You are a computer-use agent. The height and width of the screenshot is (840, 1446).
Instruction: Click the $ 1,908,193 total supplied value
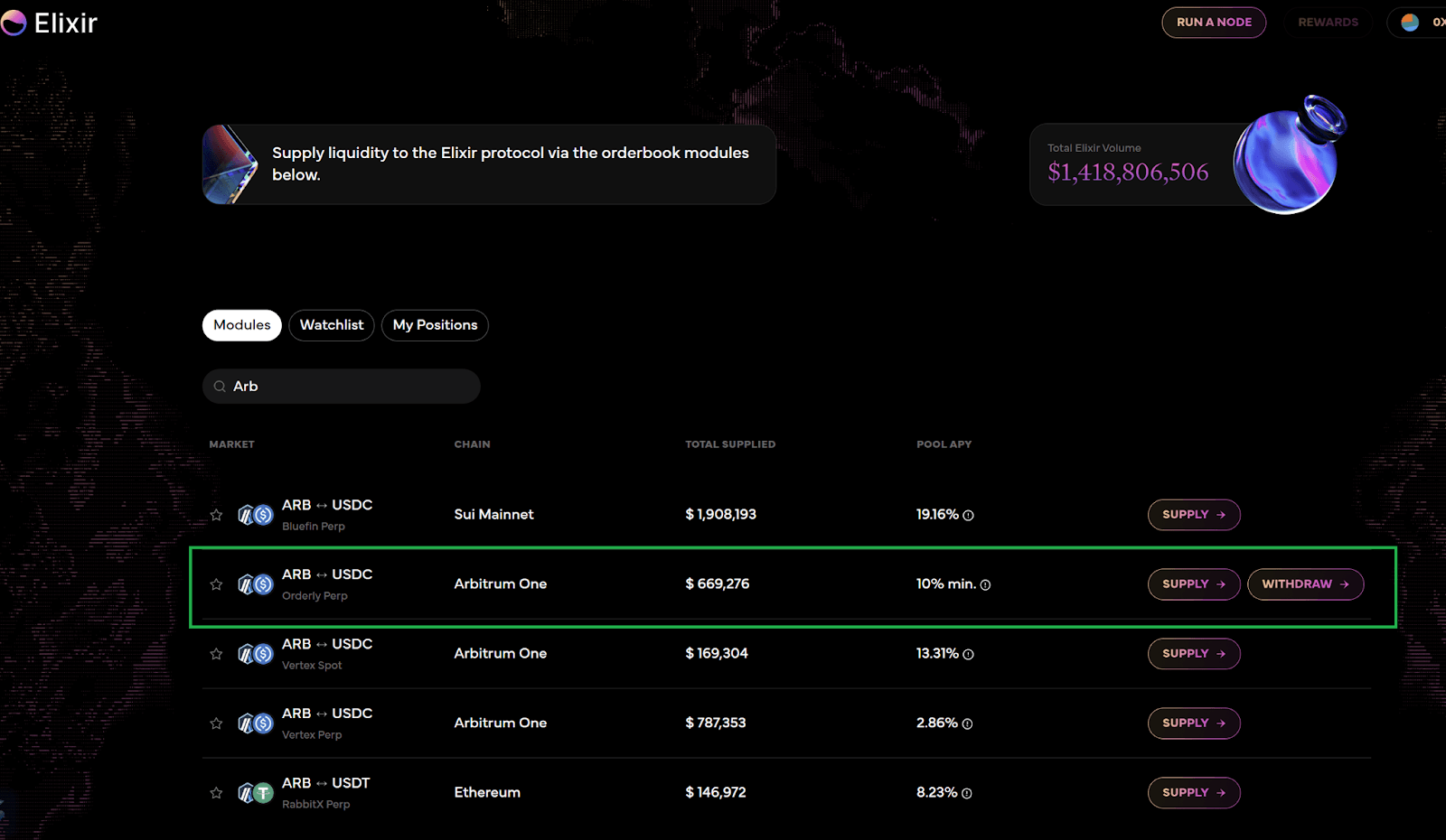[721, 515]
